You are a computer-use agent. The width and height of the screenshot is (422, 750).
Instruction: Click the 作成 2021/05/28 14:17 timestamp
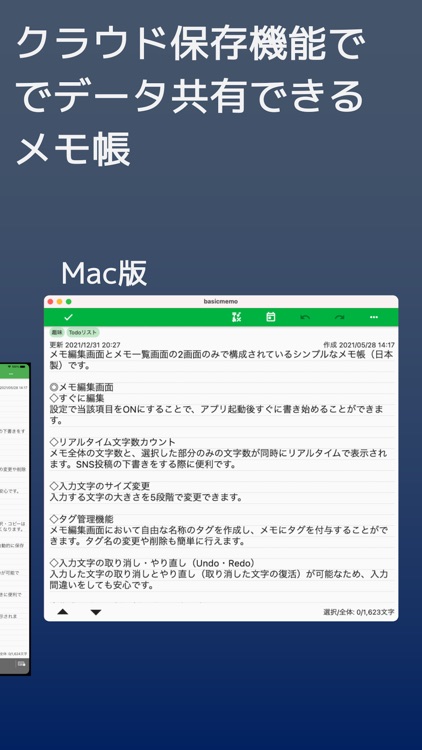[x=359, y=345]
